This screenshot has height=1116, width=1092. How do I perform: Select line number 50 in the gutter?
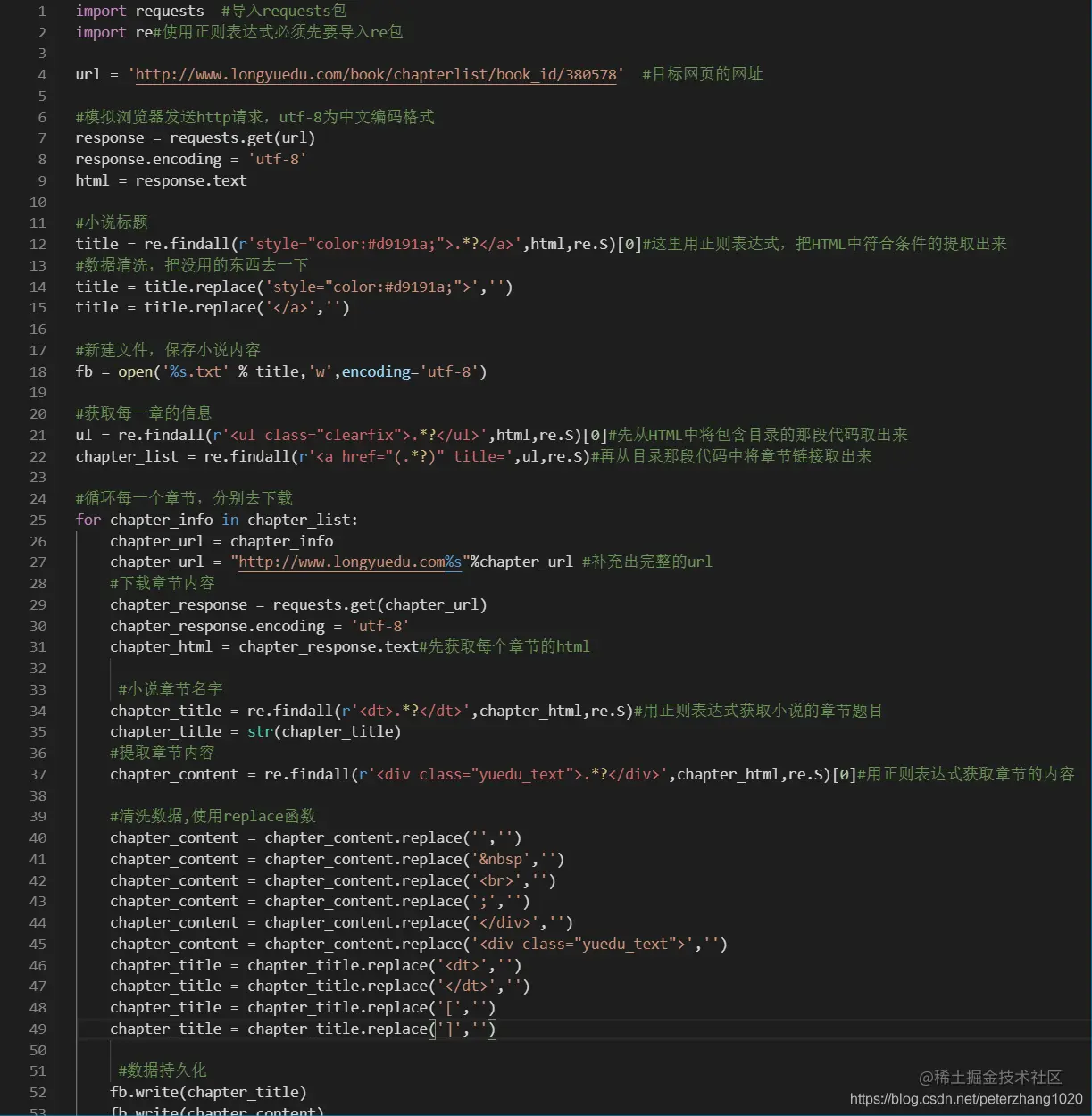pyautogui.click(x=38, y=1051)
